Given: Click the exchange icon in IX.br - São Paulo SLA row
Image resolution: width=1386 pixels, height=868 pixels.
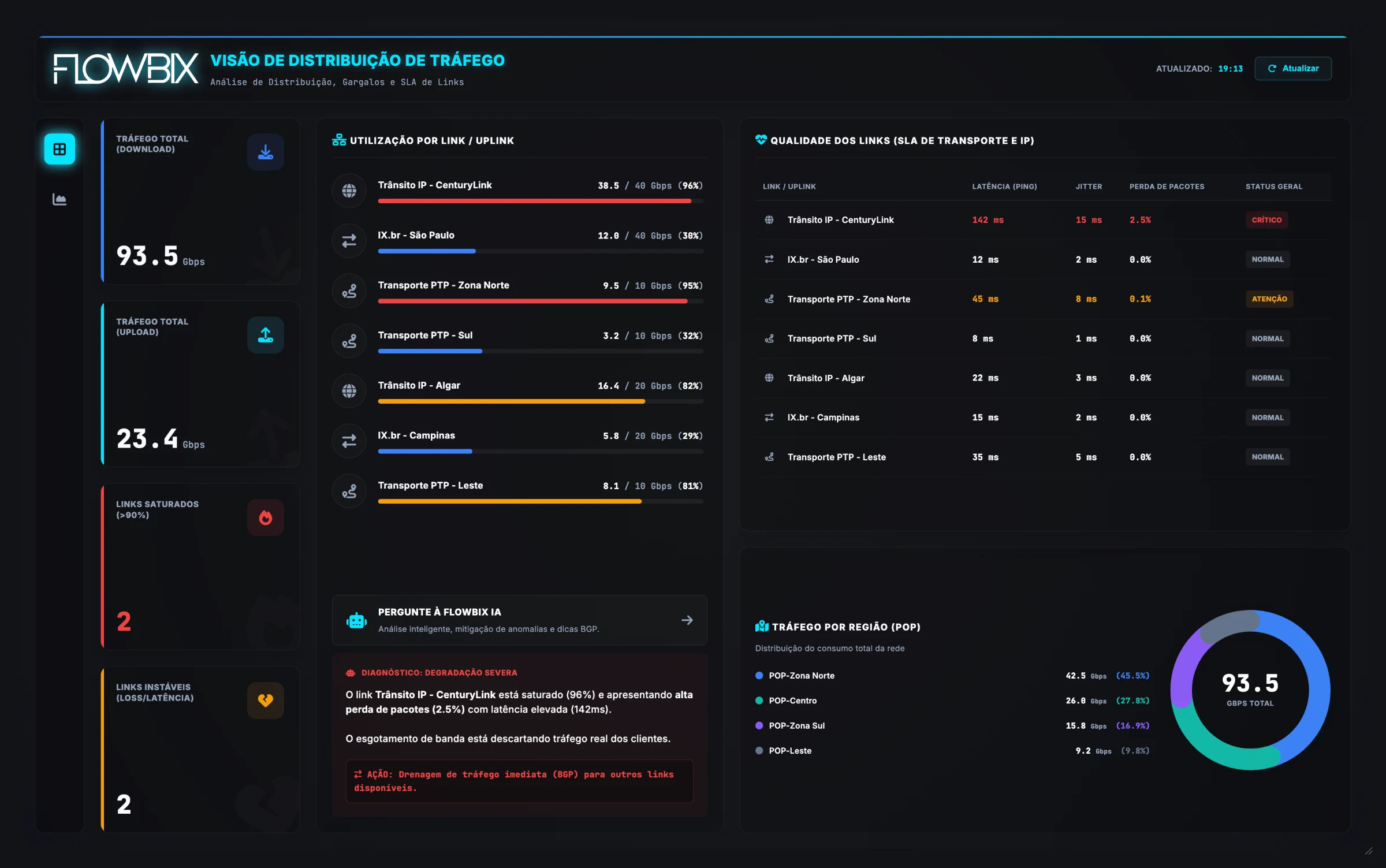Looking at the screenshot, I should [x=769, y=259].
